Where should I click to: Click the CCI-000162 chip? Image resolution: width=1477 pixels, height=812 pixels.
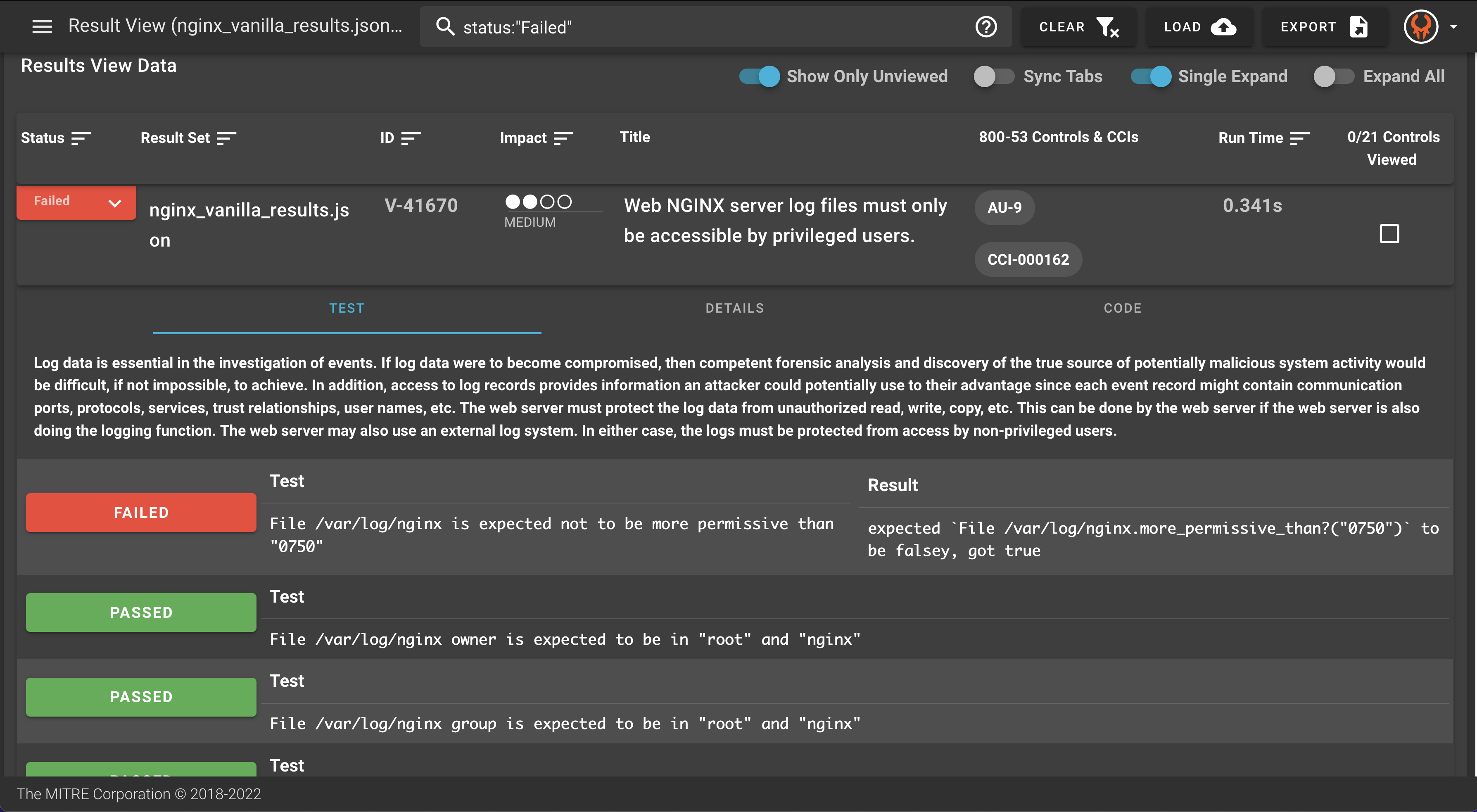pyautogui.click(x=1028, y=260)
